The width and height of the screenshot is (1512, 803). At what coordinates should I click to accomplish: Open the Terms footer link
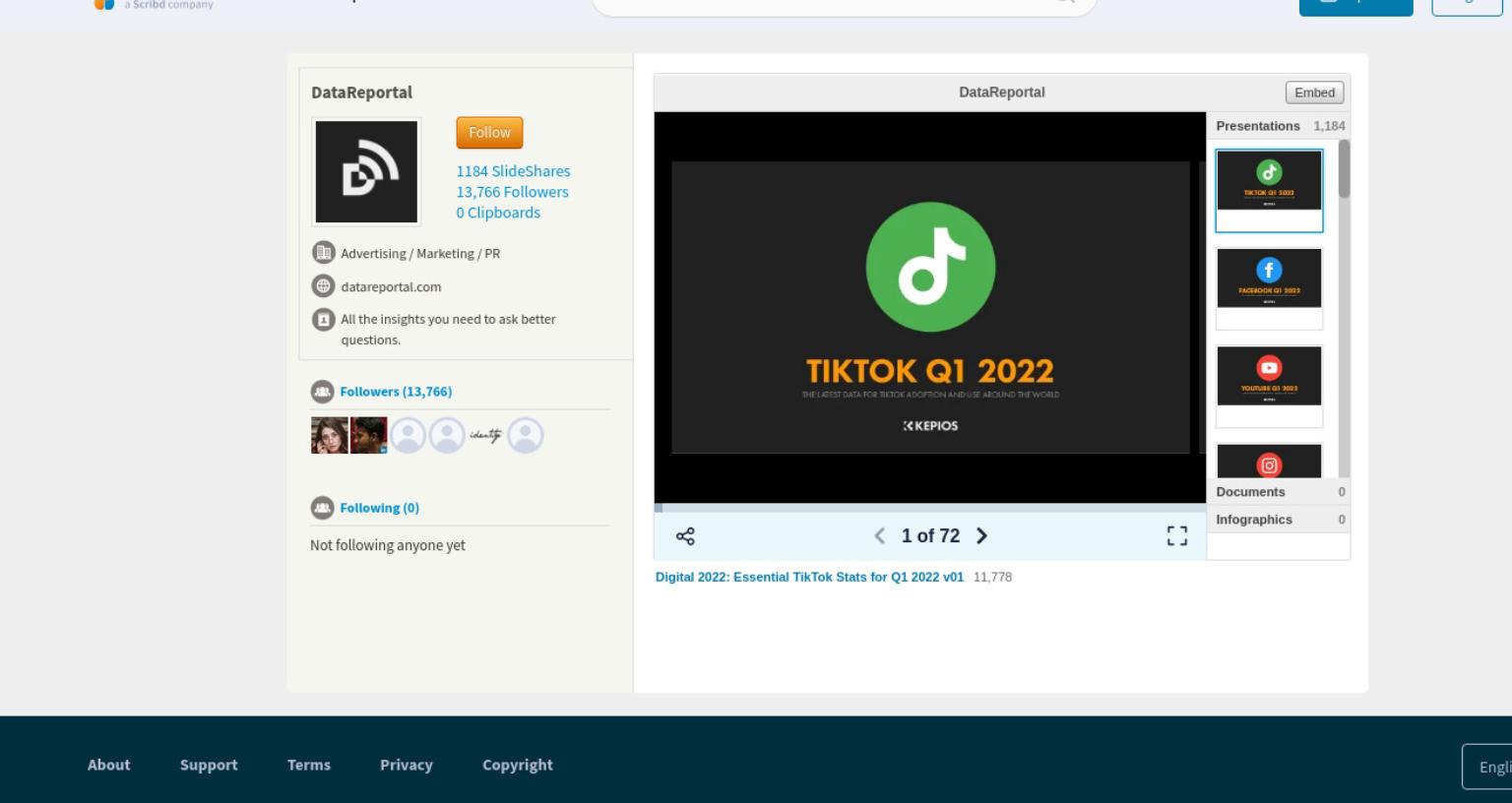pos(309,765)
